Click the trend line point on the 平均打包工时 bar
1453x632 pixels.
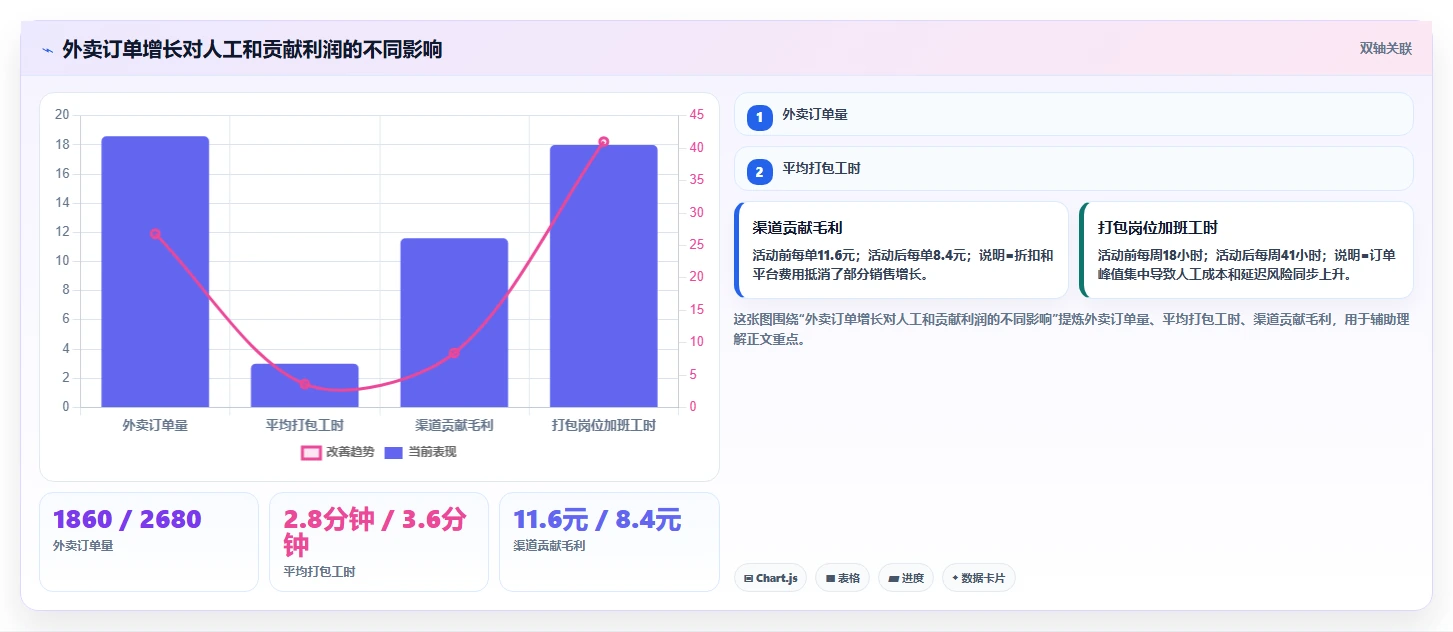[305, 384]
